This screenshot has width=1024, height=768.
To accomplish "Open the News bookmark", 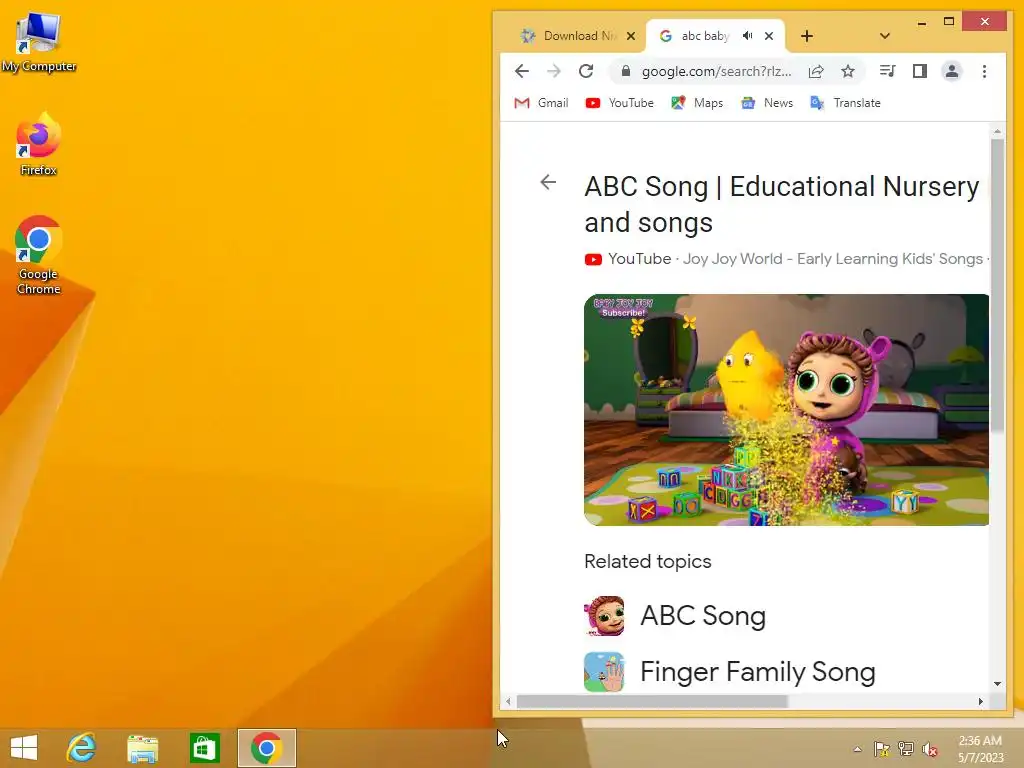I will pyautogui.click(x=767, y=103).
